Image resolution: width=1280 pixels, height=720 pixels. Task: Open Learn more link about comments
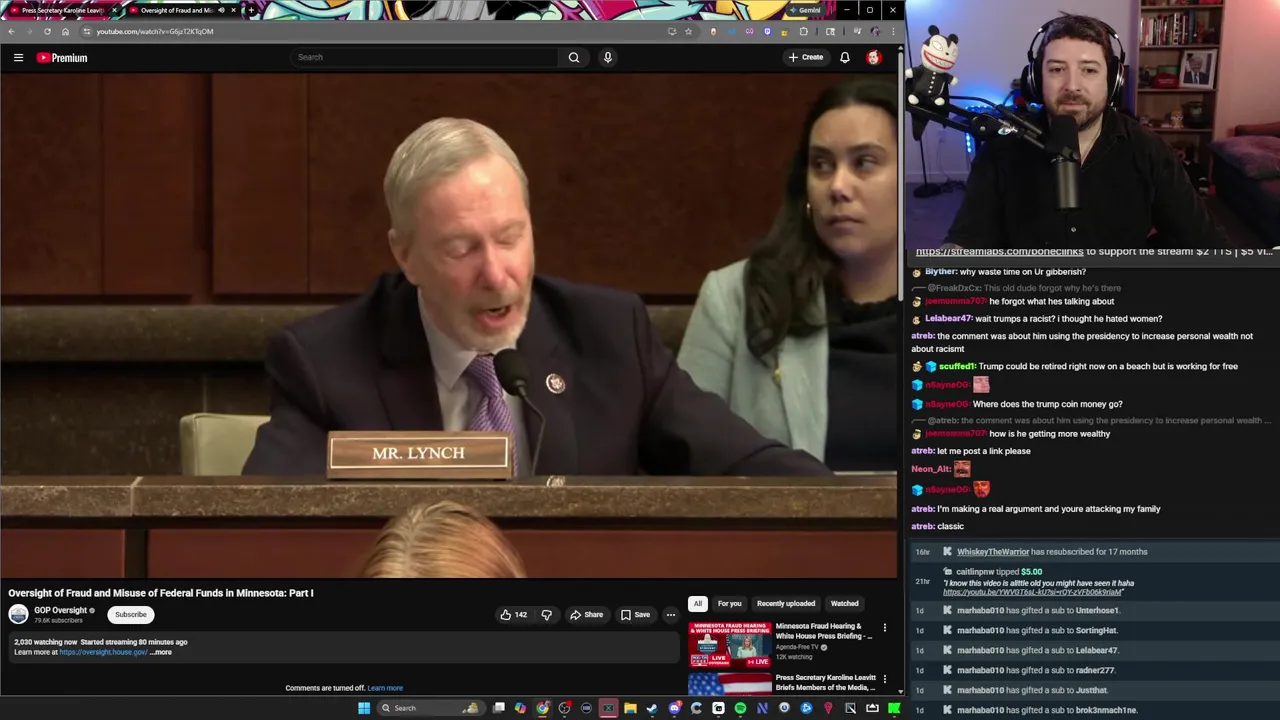385,688
